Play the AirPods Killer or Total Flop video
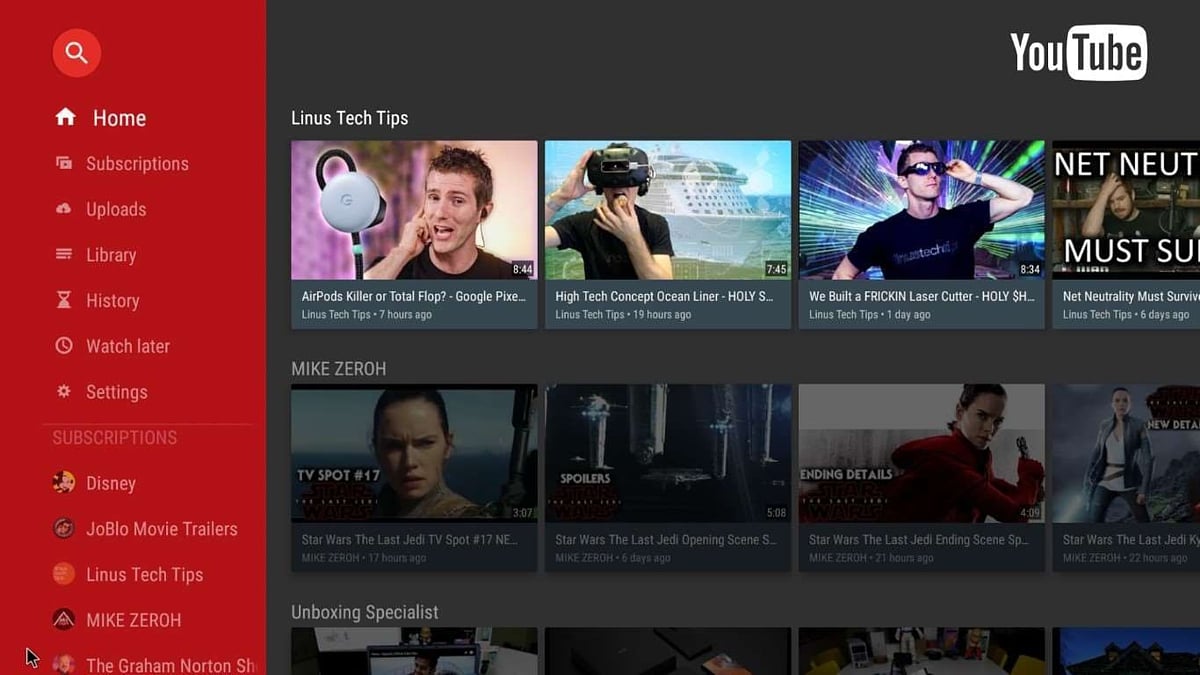Screen dimensions: 1200x675 coord(414,209)
